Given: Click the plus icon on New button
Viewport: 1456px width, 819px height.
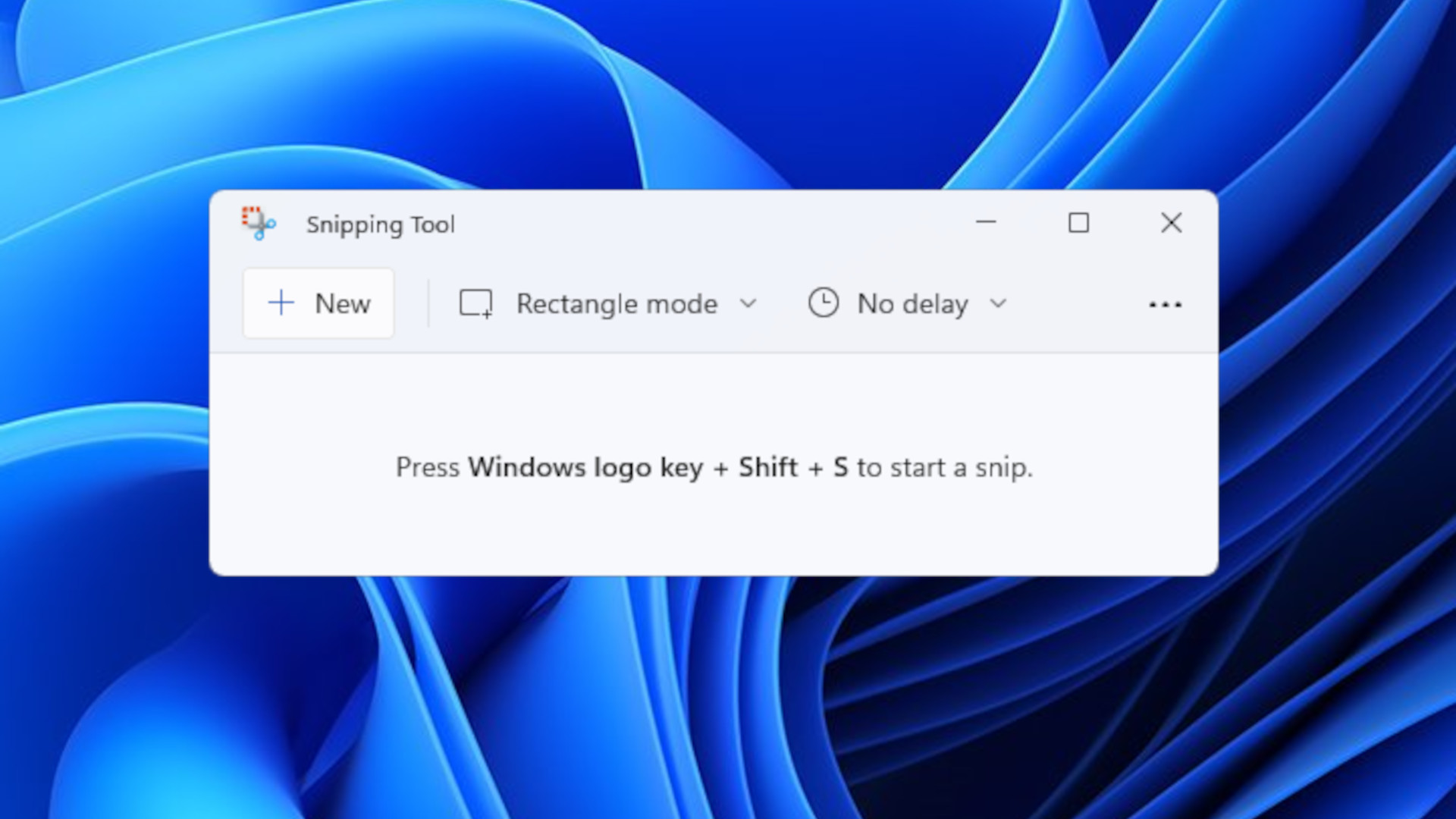Looking at the screenshot, I should pyautogui.click(x=280, y=303).
